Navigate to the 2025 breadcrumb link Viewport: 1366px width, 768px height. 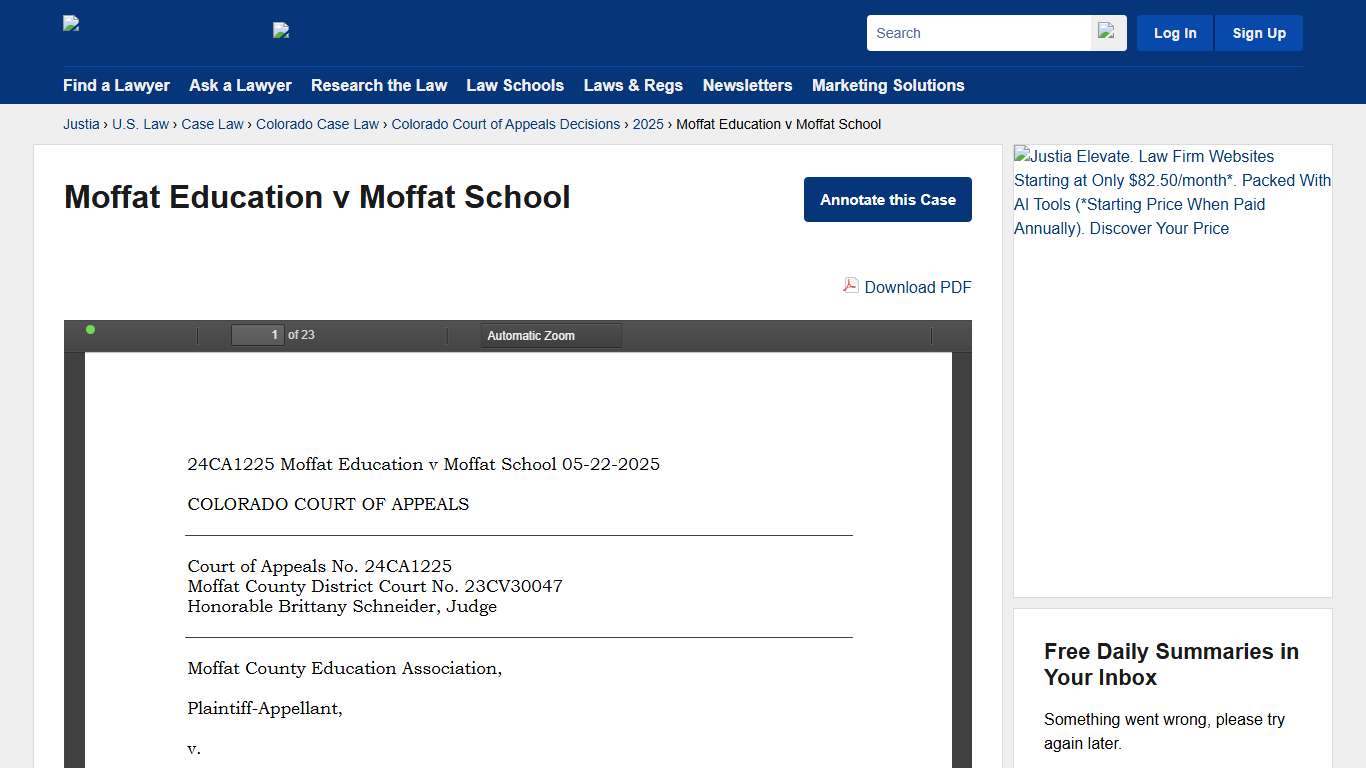pyautogui.click(x=648, y=124)
